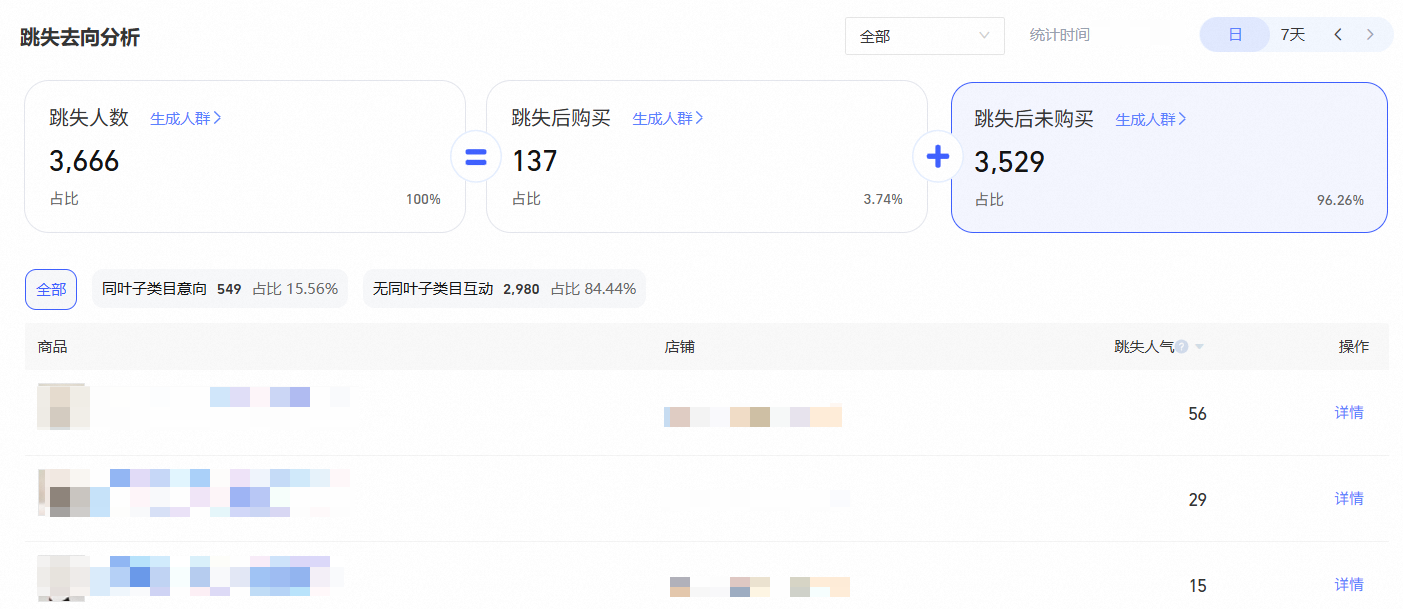Select 同叶子类目意向 filter tab
The height and width of the screenshot is (609, 1403).
(x=219, y=289)
